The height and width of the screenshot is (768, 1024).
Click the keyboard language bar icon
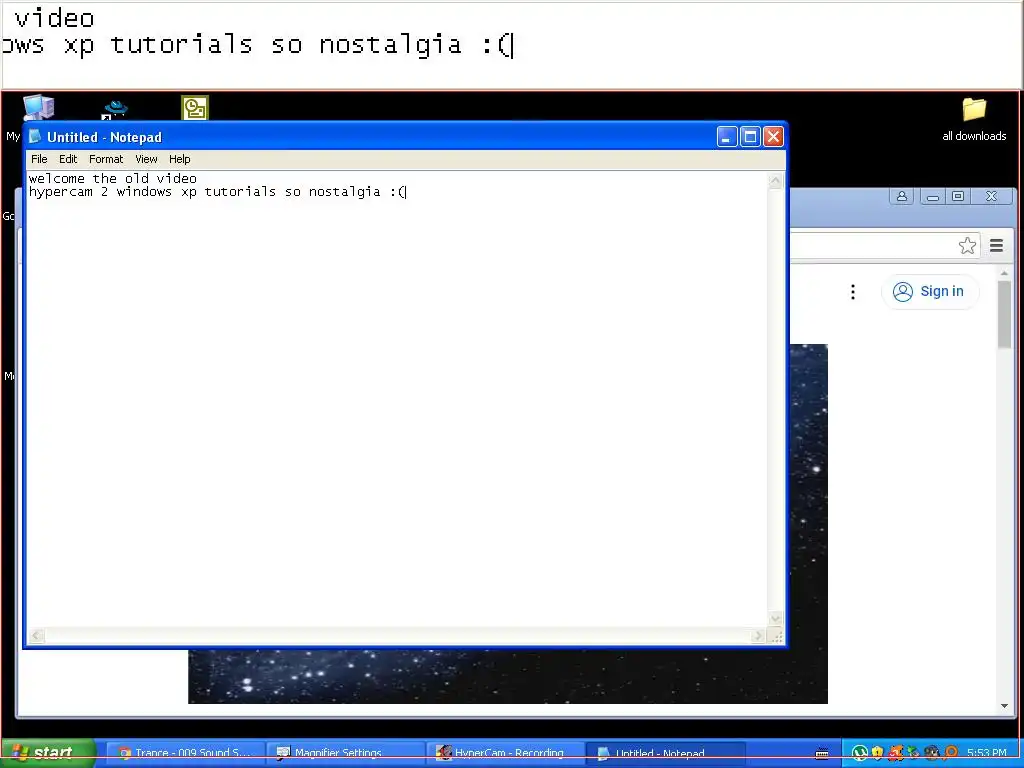pos(822,754)
